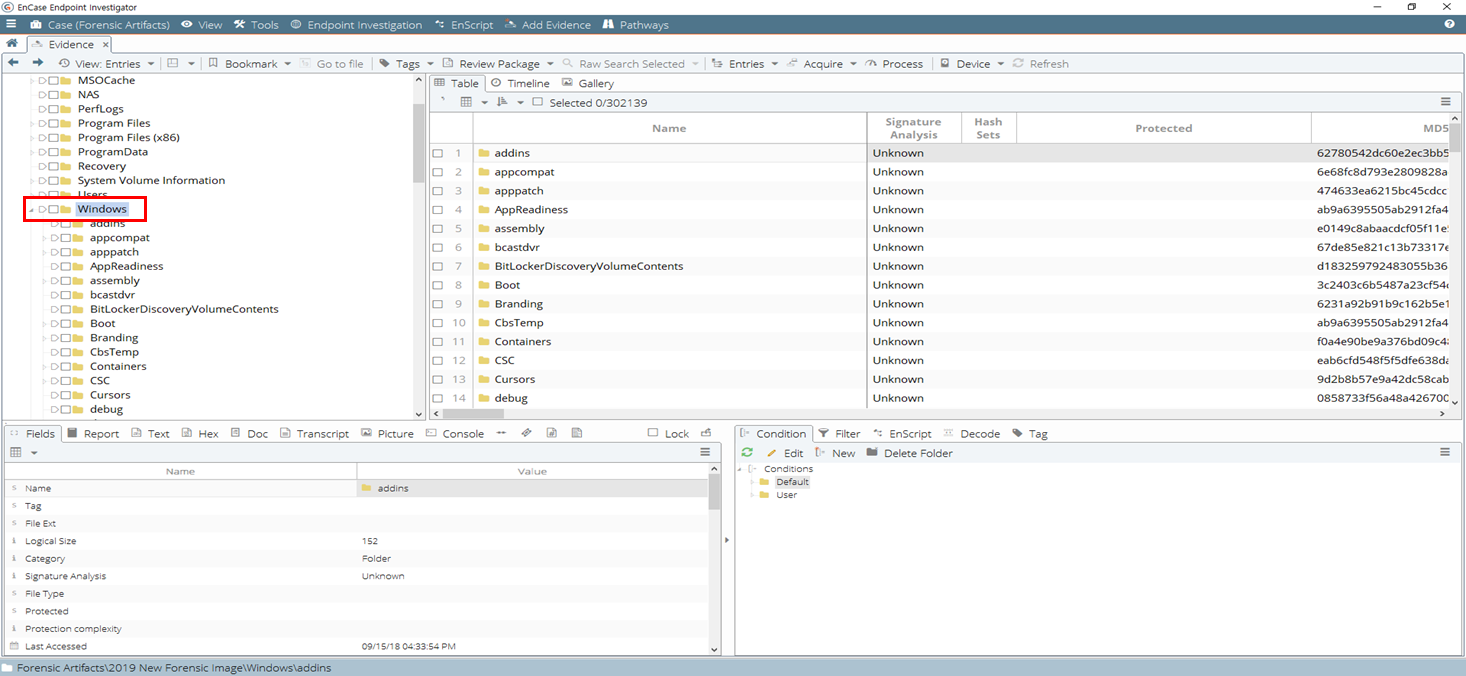The height and width of the screenshot is (676, 1466).
Task: Click the grid icon under Fields tab
Action: pyautogui.click(x=15, y=453)
